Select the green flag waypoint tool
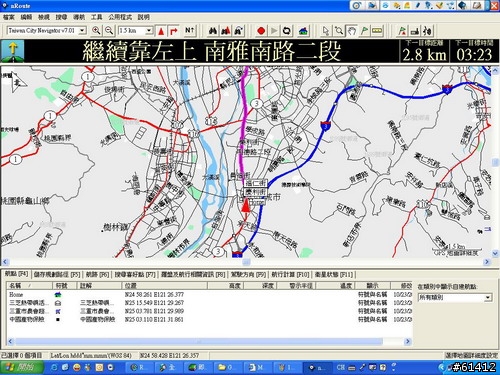The width and height of the screenshot is (500, 375). pyautogui.click(x=364, y=31)
